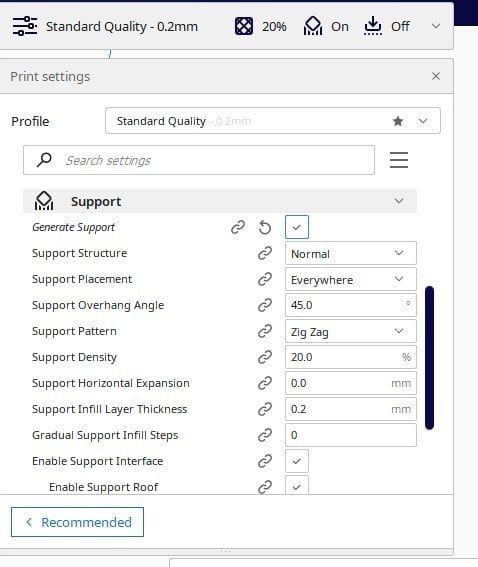Click the Search settings field

[x=199, y=160]
